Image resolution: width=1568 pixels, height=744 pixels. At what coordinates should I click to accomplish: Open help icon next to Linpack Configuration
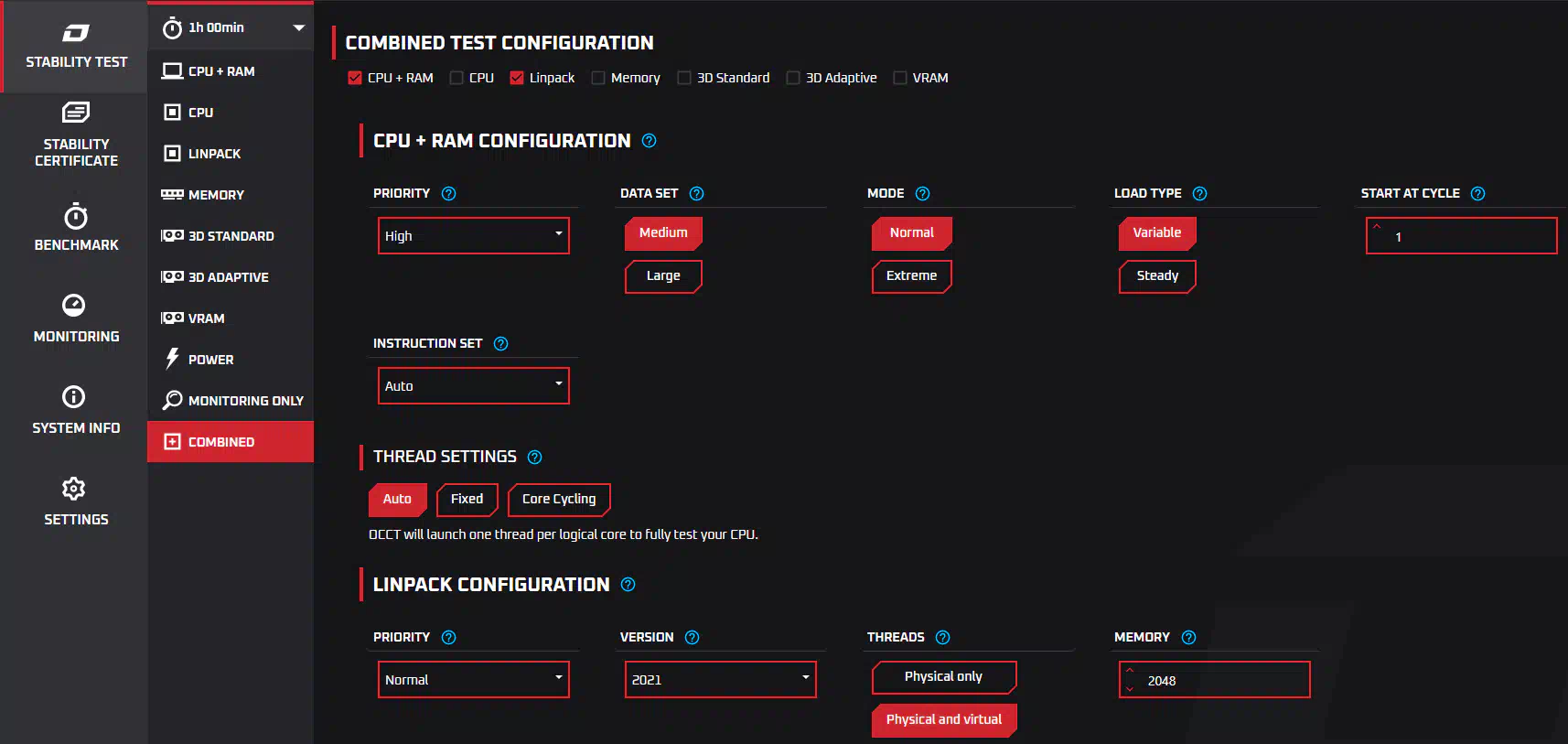coord(628,584)
